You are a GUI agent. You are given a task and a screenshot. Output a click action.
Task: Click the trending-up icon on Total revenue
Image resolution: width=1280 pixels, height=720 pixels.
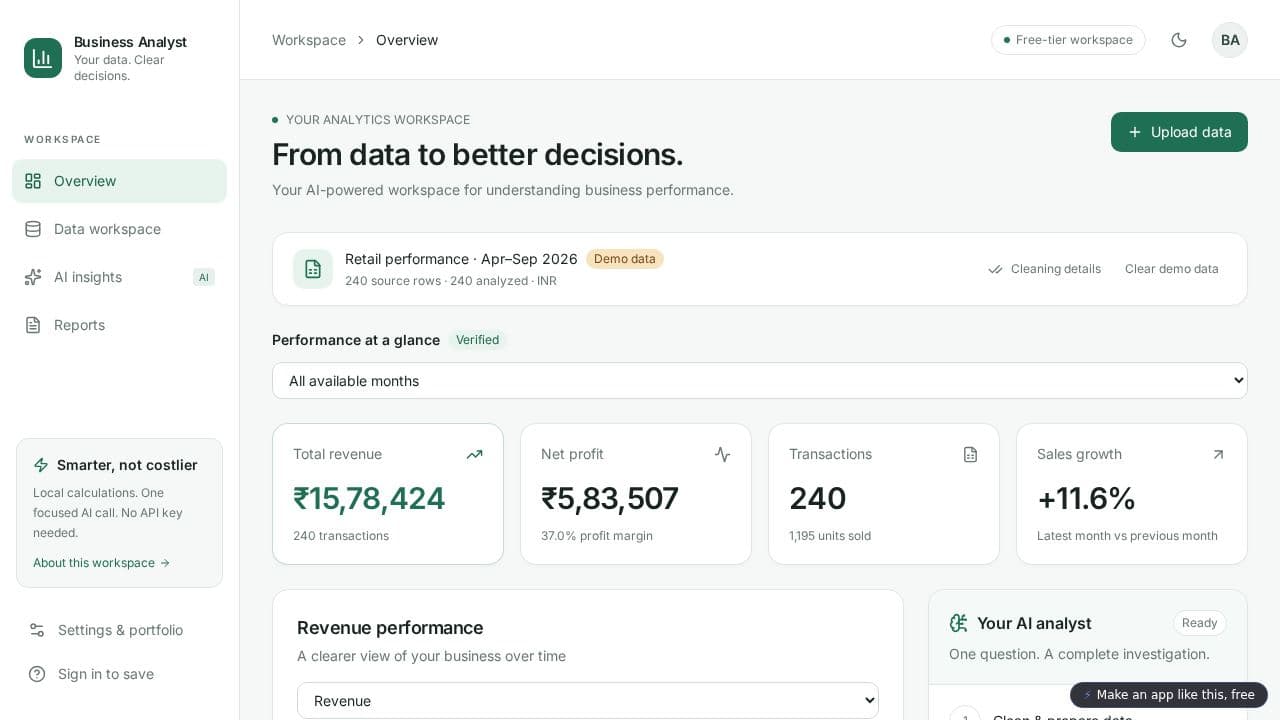point(474,454)
